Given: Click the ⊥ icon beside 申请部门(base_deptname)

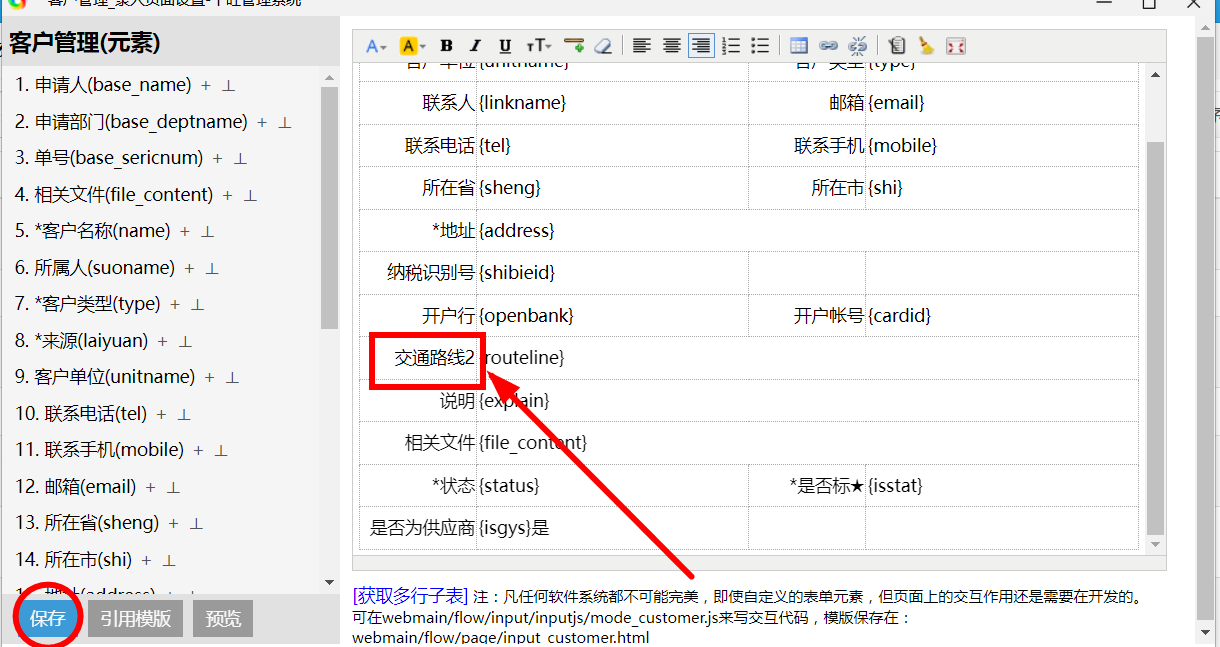Looking at the screenshot, I should coord(285,122).
